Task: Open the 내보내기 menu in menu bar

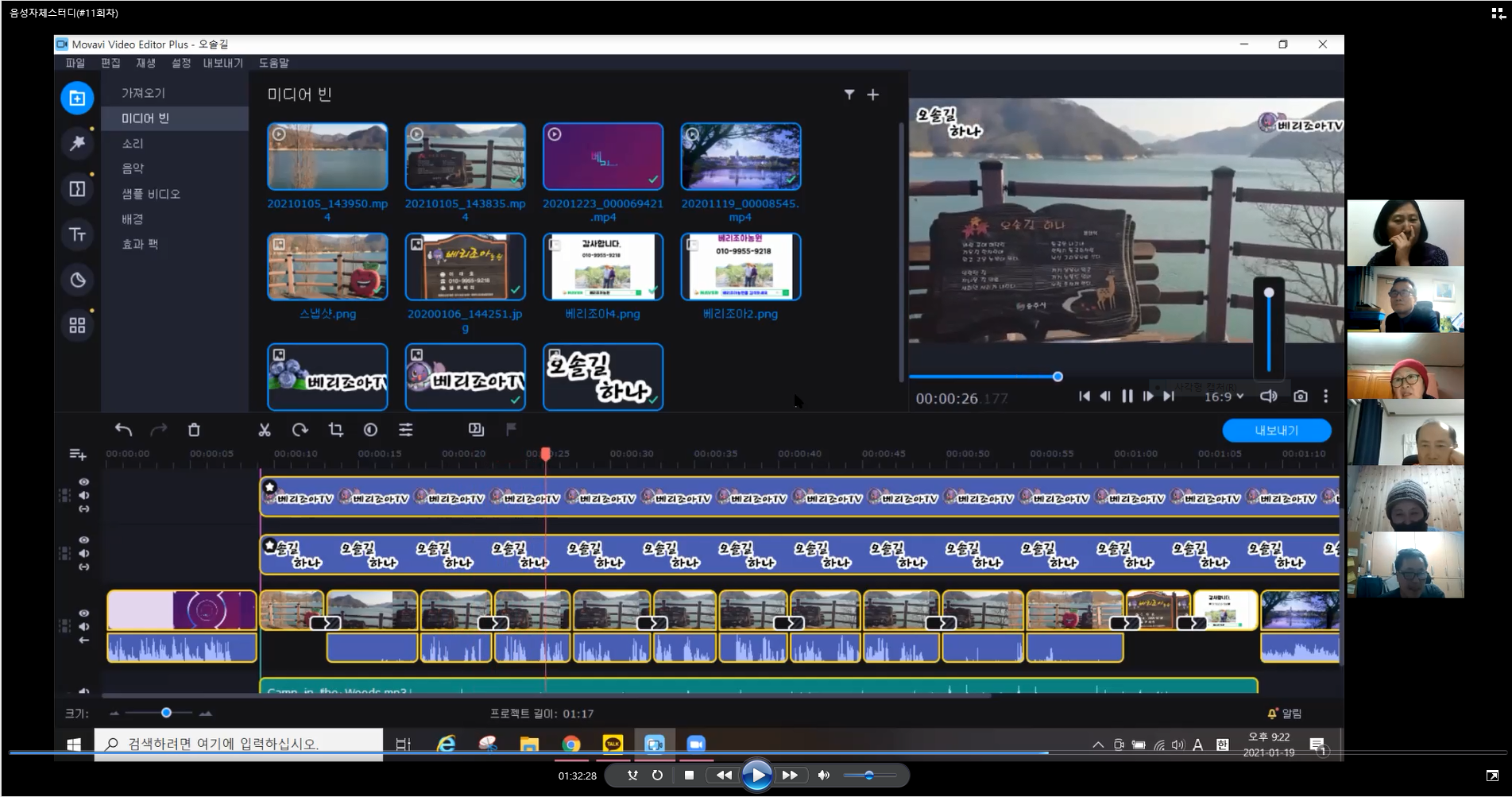Action: 223,63
